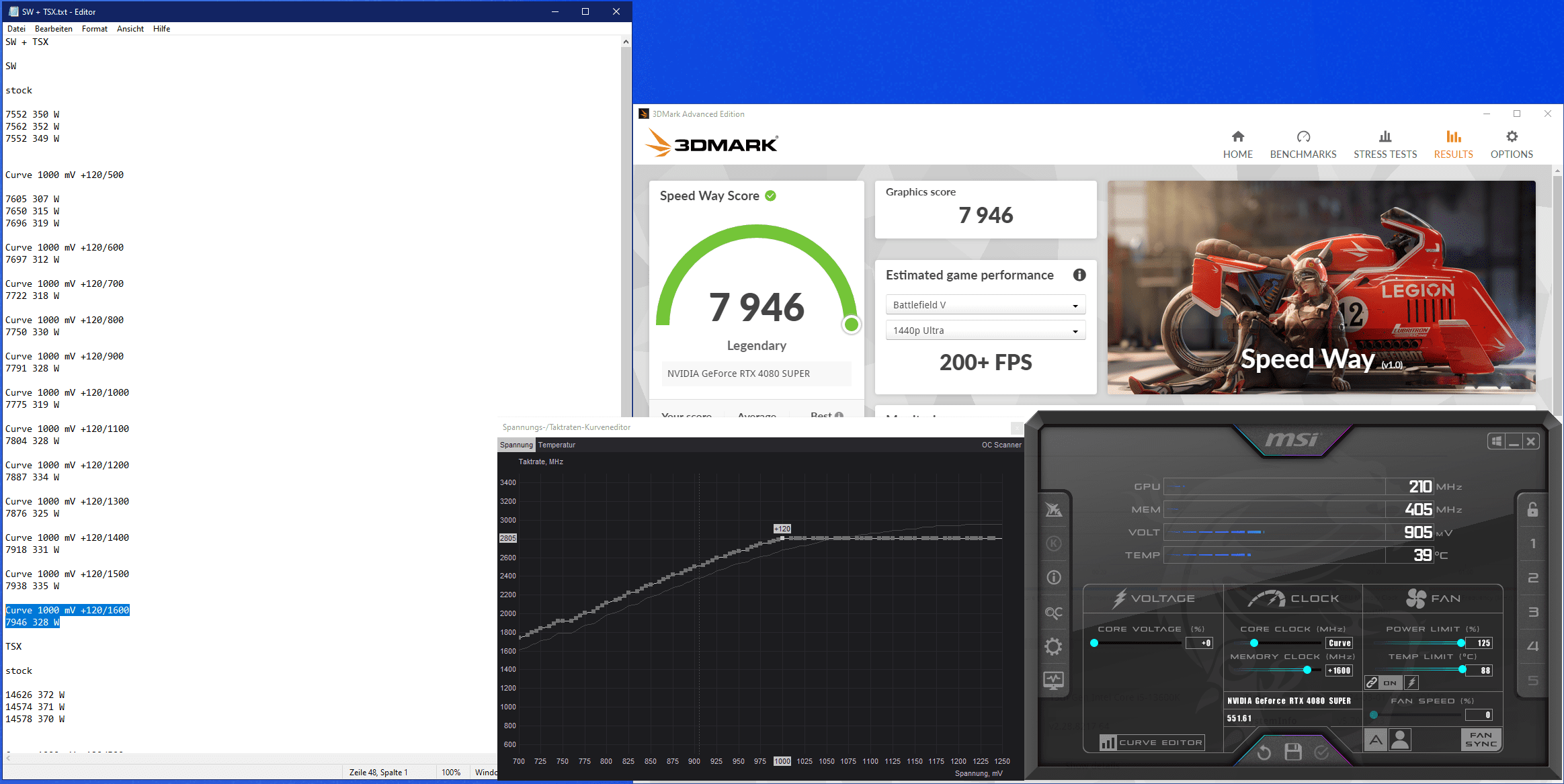
Task: Open Hilfe menu in Editor
Action: coord(161,29)
